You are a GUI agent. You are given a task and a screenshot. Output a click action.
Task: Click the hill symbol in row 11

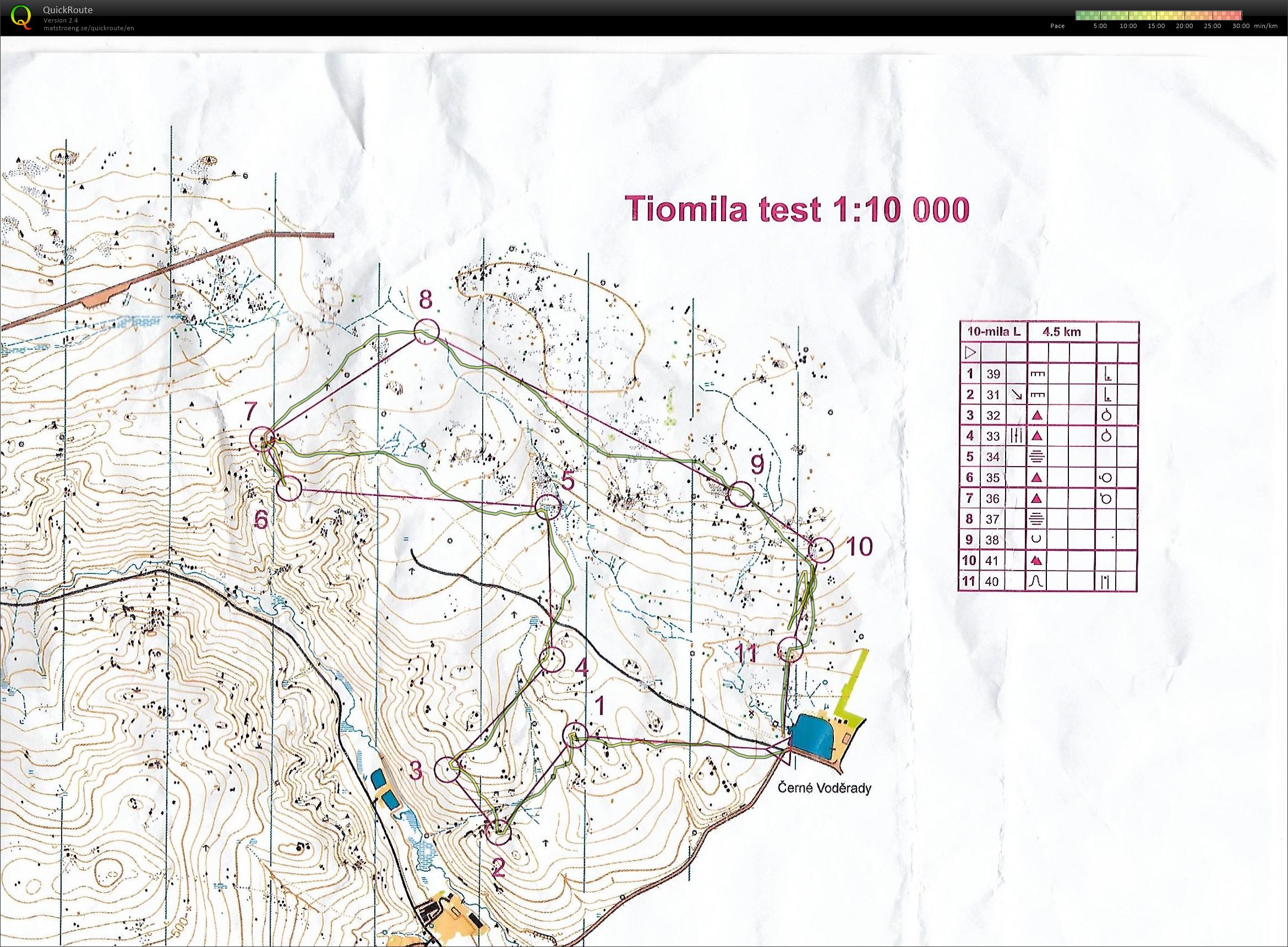tap(1037, 581)
